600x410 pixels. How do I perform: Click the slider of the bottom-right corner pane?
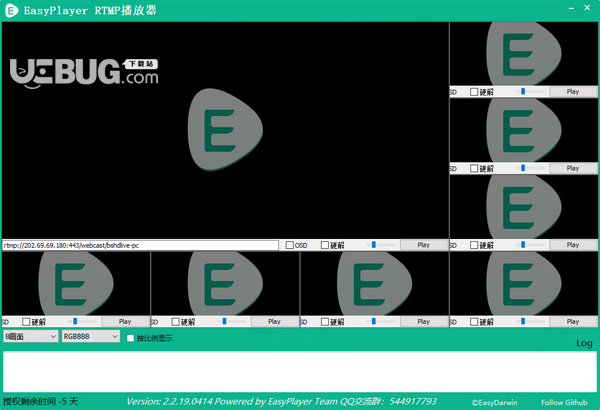530,321
